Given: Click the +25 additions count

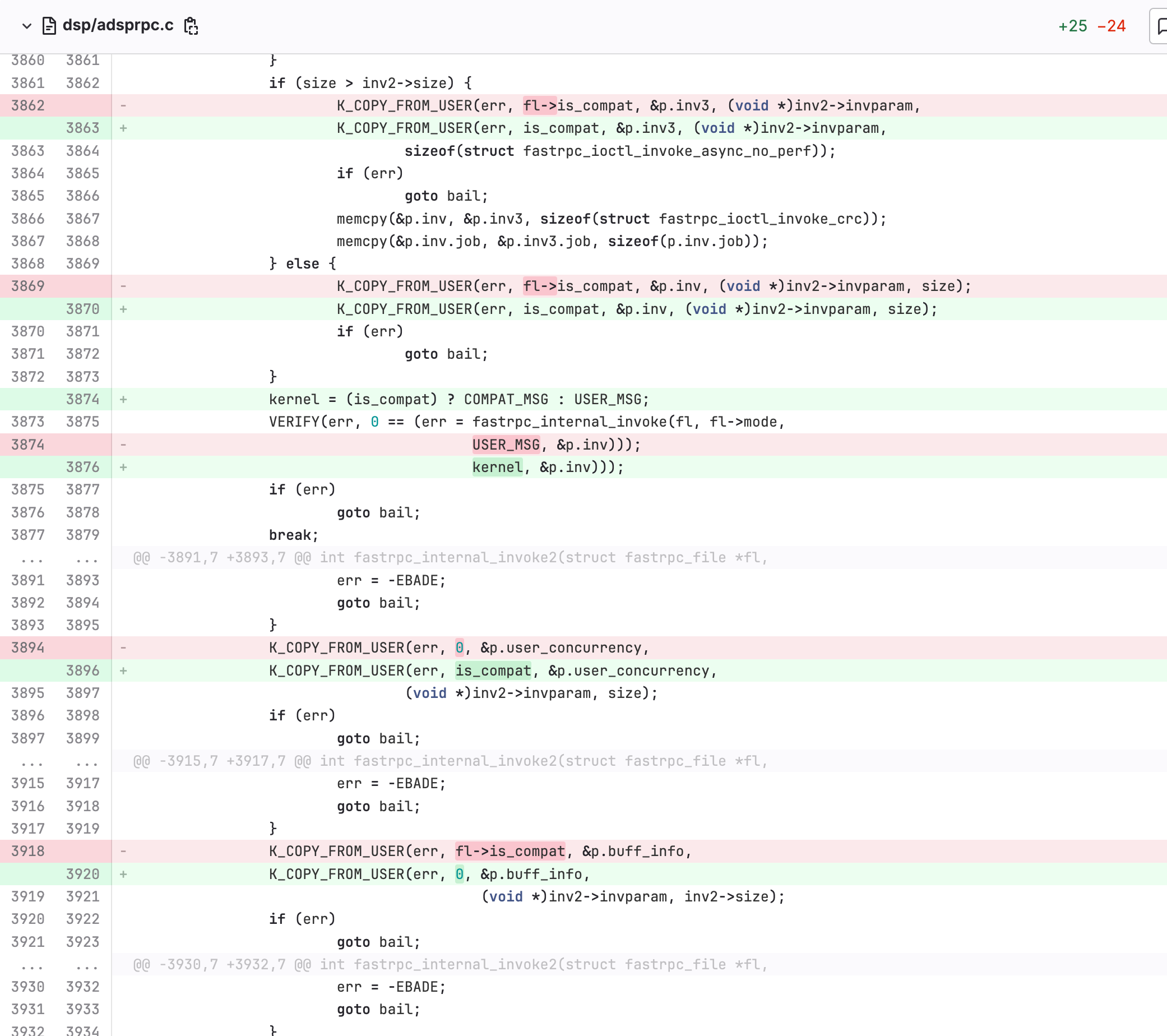Looking at the screenshot, I should 1072,26.
